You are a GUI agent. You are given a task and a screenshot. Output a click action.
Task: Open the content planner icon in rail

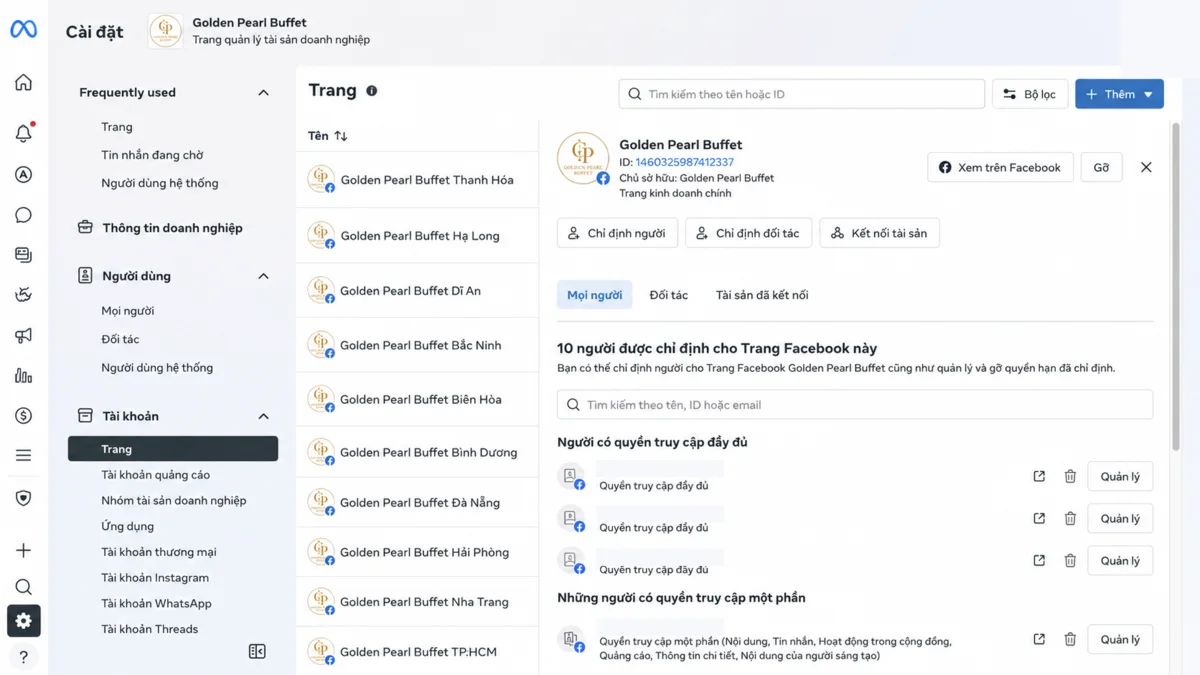(24, 255)
